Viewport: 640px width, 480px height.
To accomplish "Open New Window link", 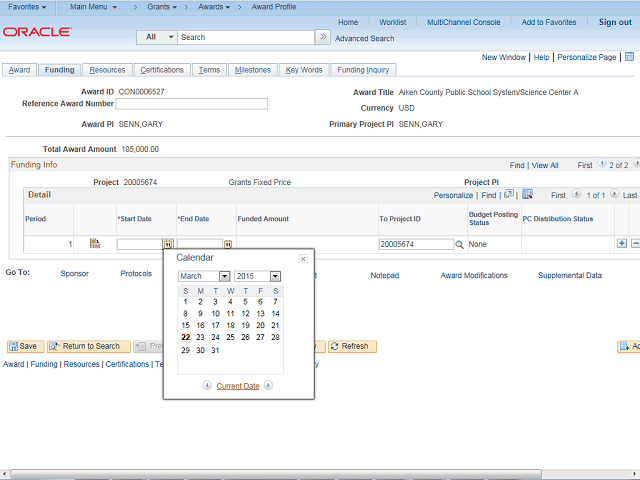I will pyautogui.click(x=504, y=58).
